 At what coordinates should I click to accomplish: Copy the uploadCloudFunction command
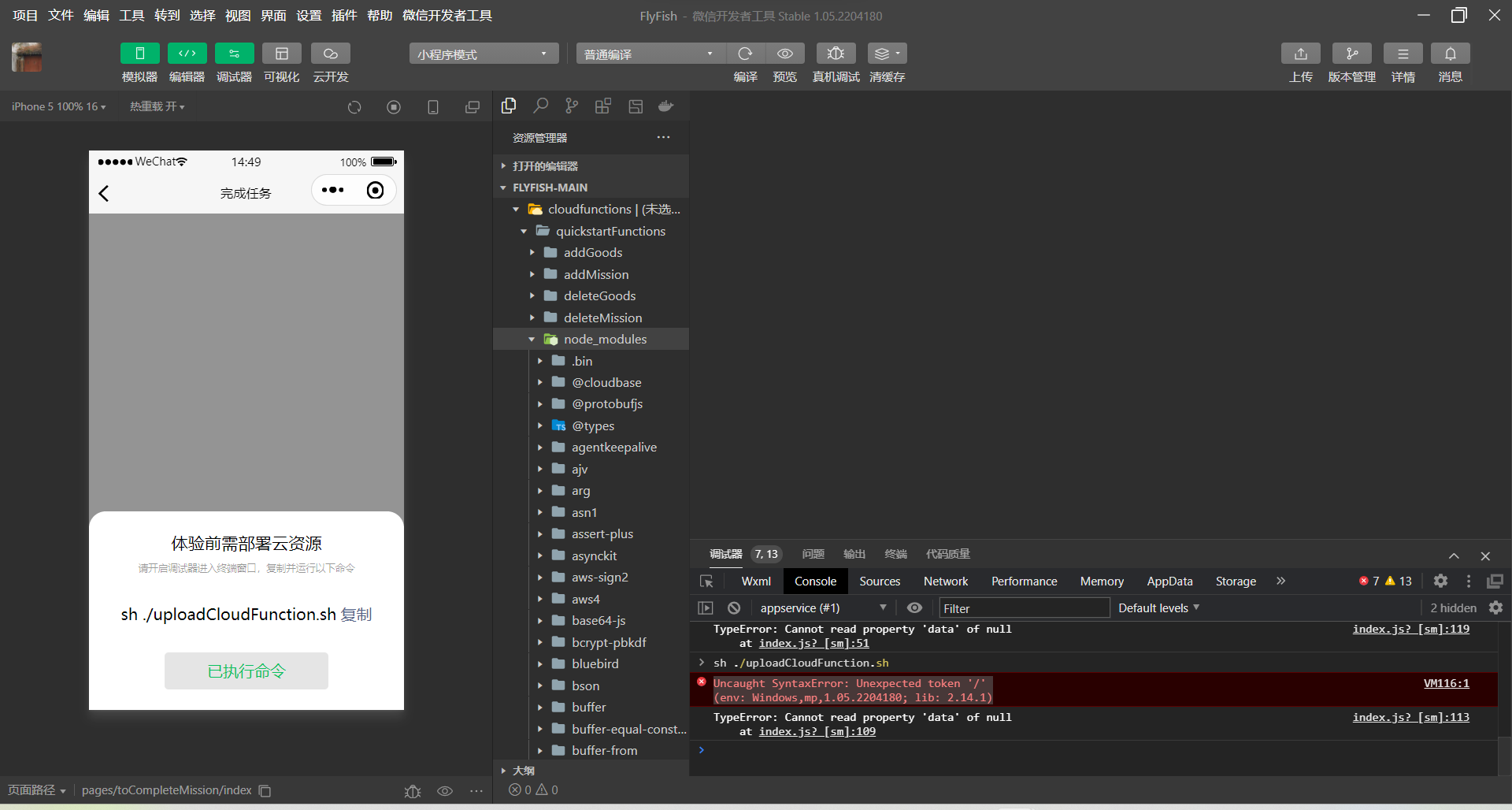pos(356,614)
